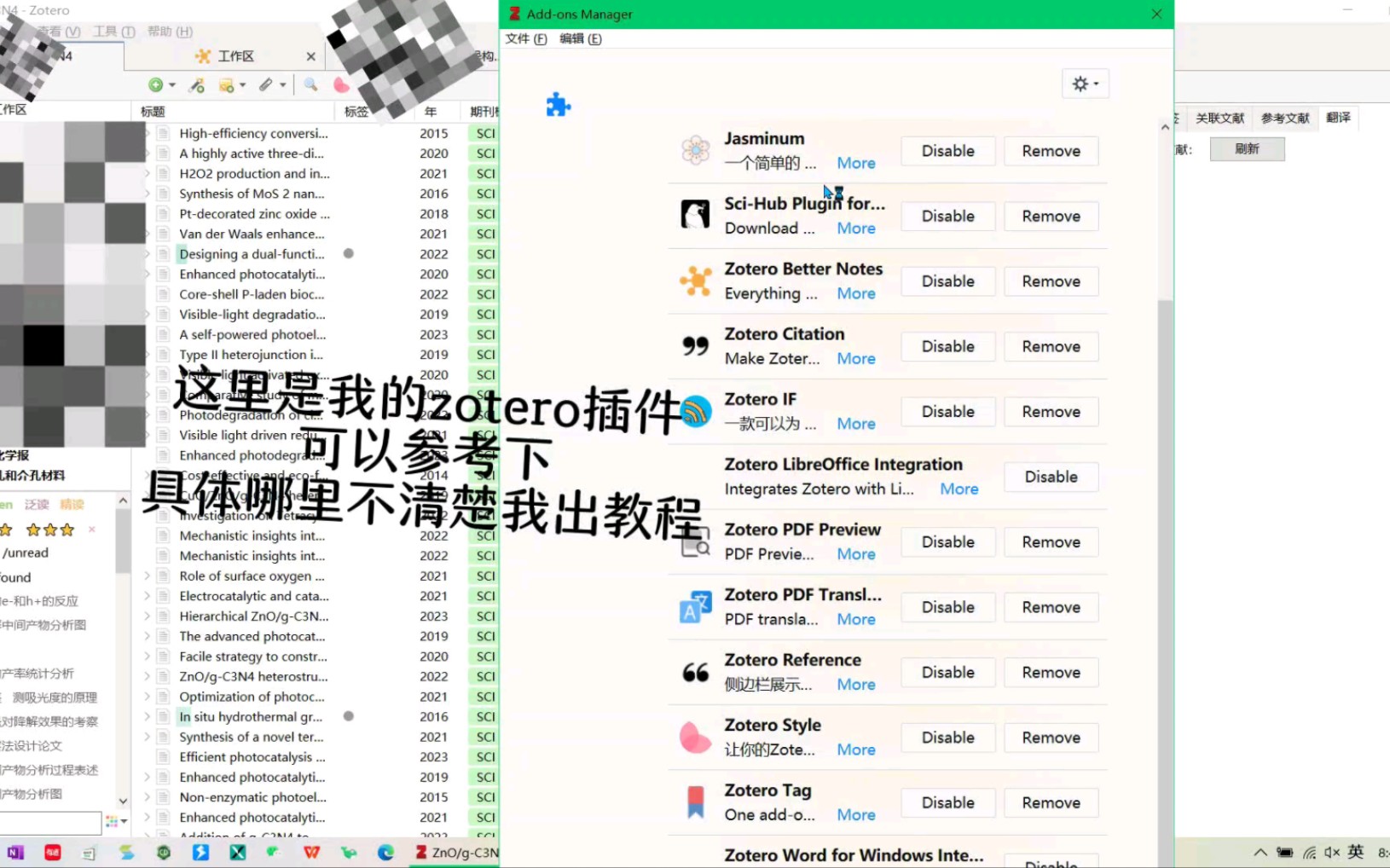
Task: Close the 工作区 tab
Action: click(x=310, y=56)
